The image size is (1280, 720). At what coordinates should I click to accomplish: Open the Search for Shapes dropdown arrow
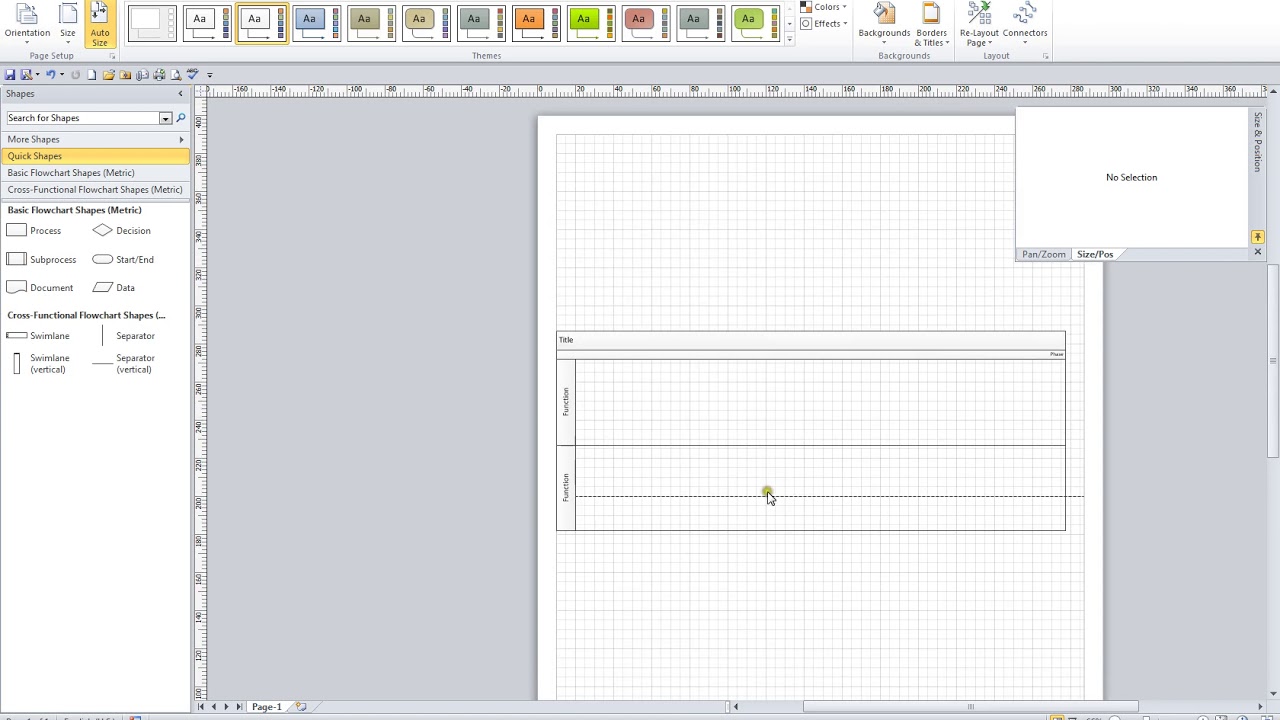tap(165, 118)
